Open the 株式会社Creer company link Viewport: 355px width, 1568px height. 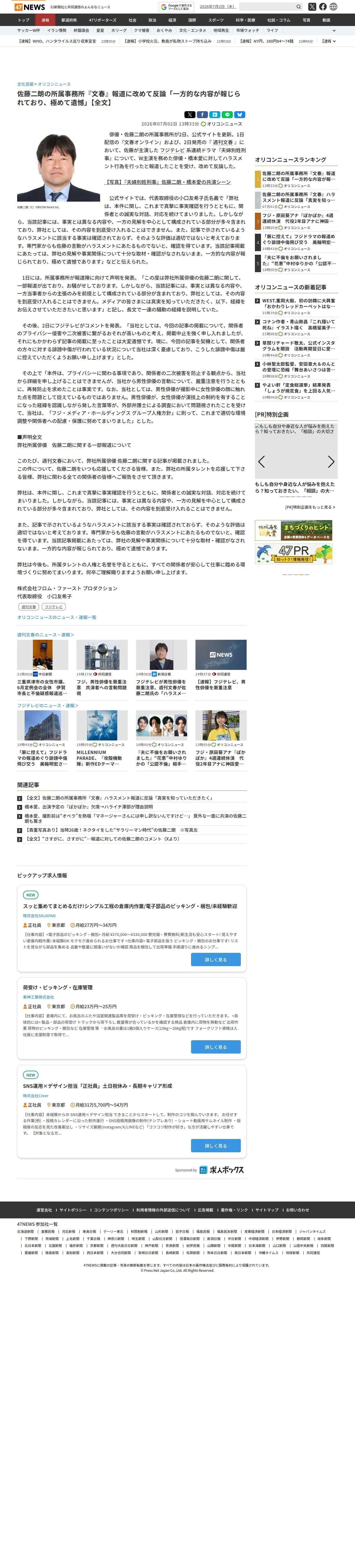coord(36,1095)
